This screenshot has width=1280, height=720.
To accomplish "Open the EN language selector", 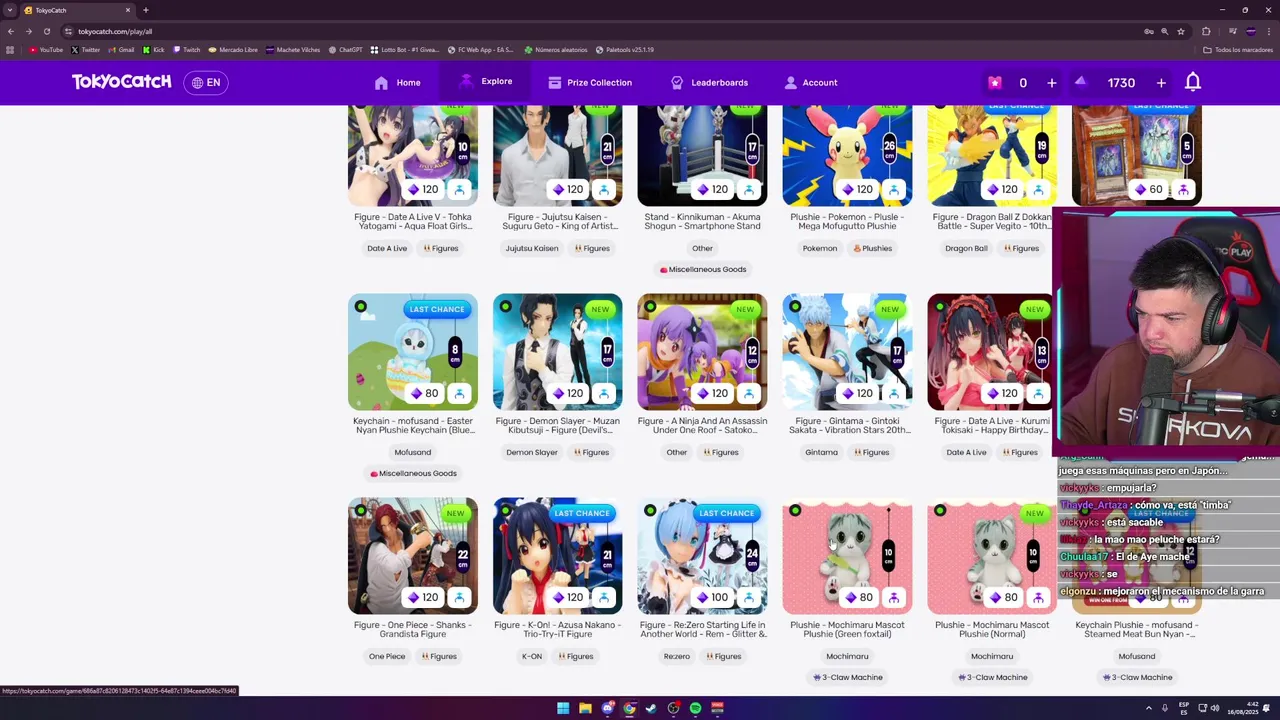I will (x=206, y=83).
